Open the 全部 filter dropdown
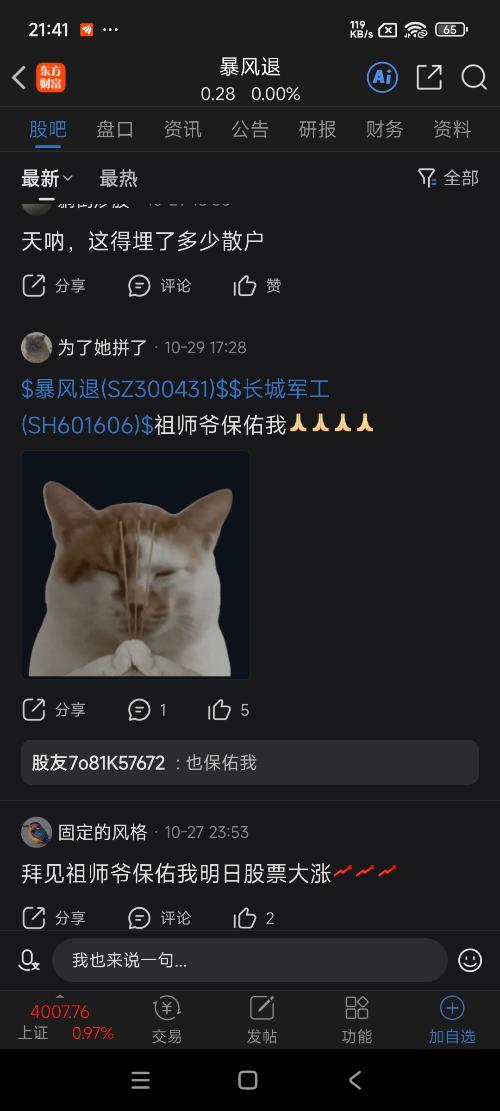Viewport: 500px width, 1111px height. point(448,178)
